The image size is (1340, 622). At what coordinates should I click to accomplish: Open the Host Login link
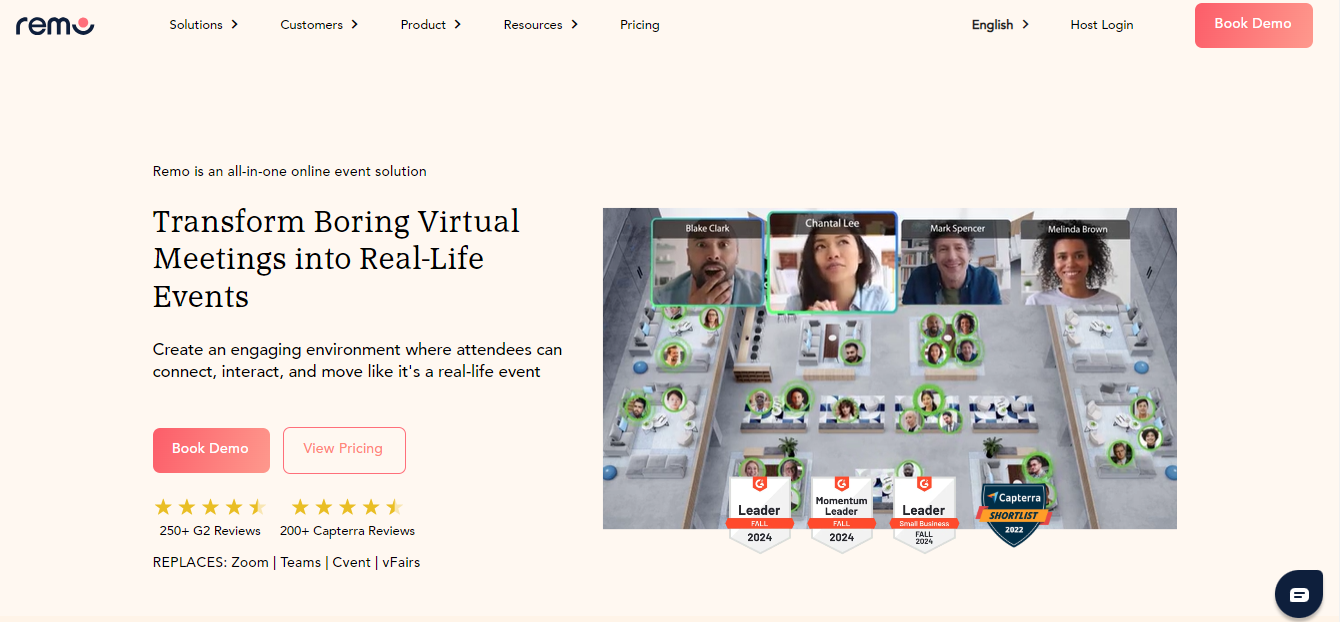point(1102,25)
